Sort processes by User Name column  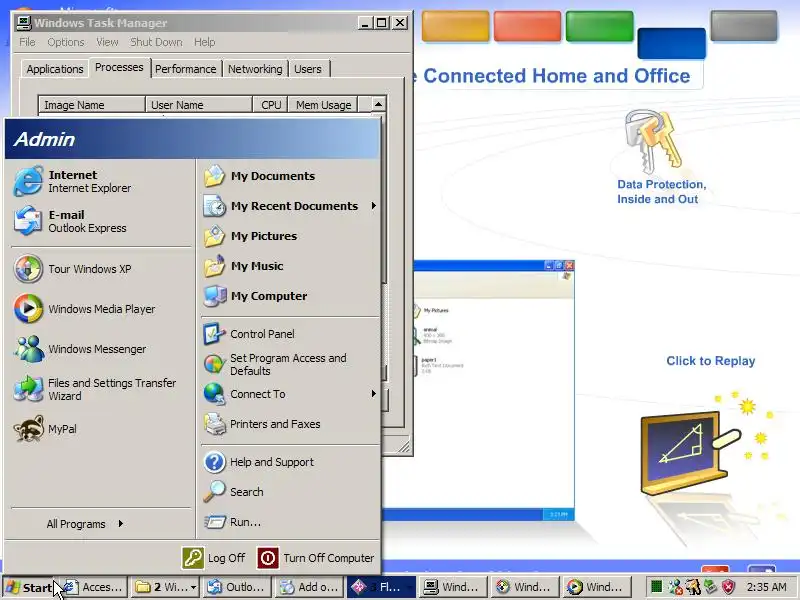199,105
